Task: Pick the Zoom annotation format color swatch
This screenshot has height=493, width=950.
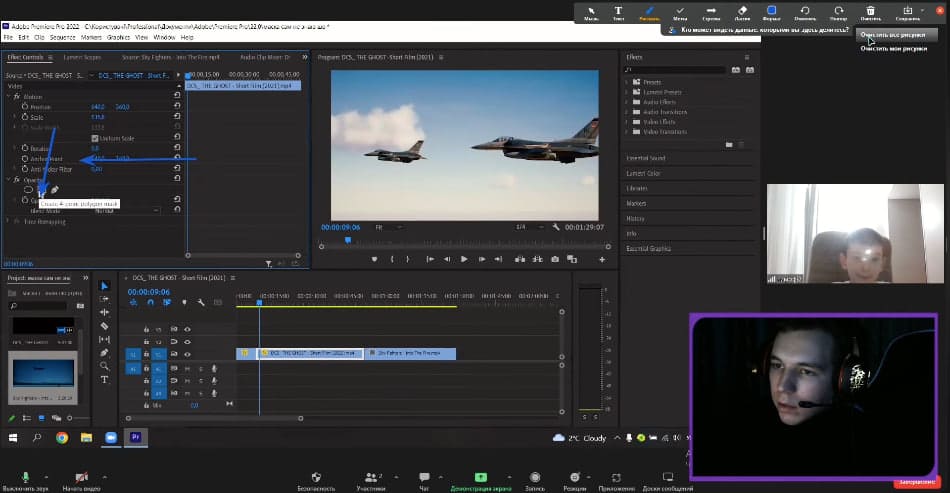Action: coord(771,12)
